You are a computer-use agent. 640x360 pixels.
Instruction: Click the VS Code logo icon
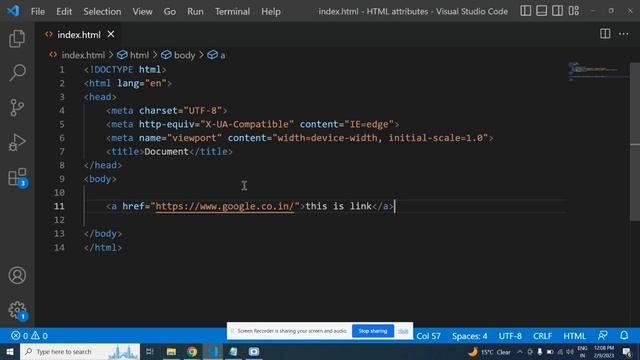pos(13,11)
